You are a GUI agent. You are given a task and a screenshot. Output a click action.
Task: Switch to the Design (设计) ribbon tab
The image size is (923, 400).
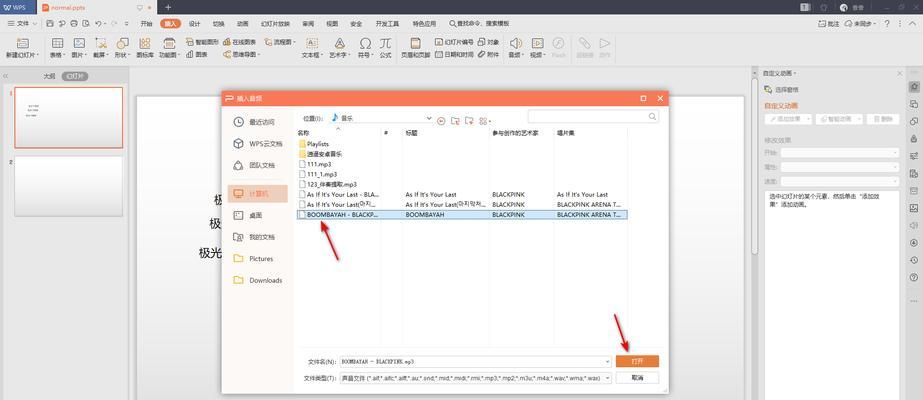tap(194, 24)
